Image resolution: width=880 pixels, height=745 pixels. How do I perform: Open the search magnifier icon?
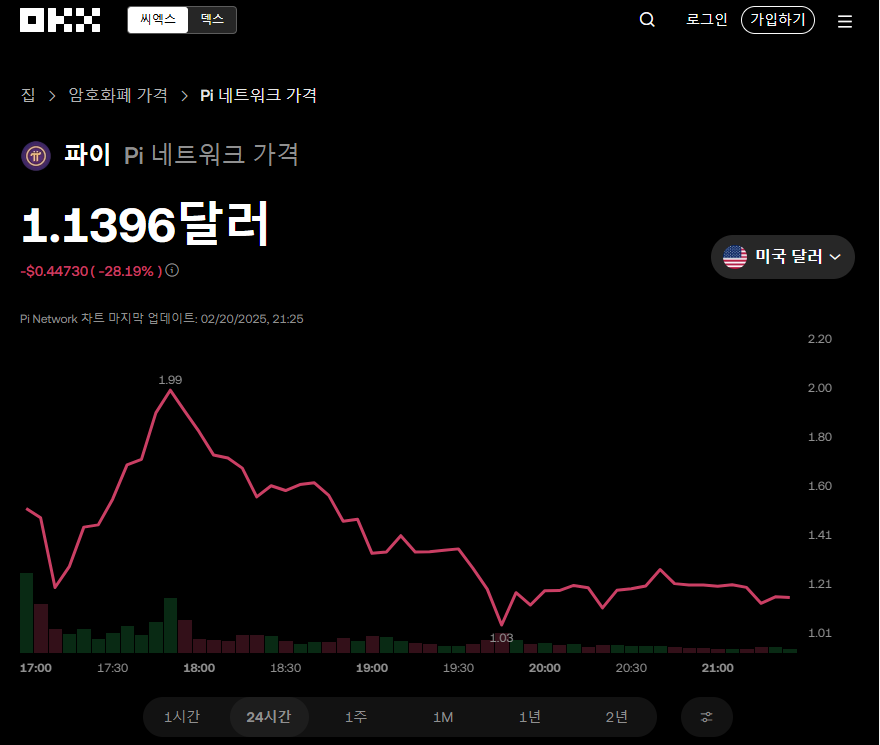647,20
